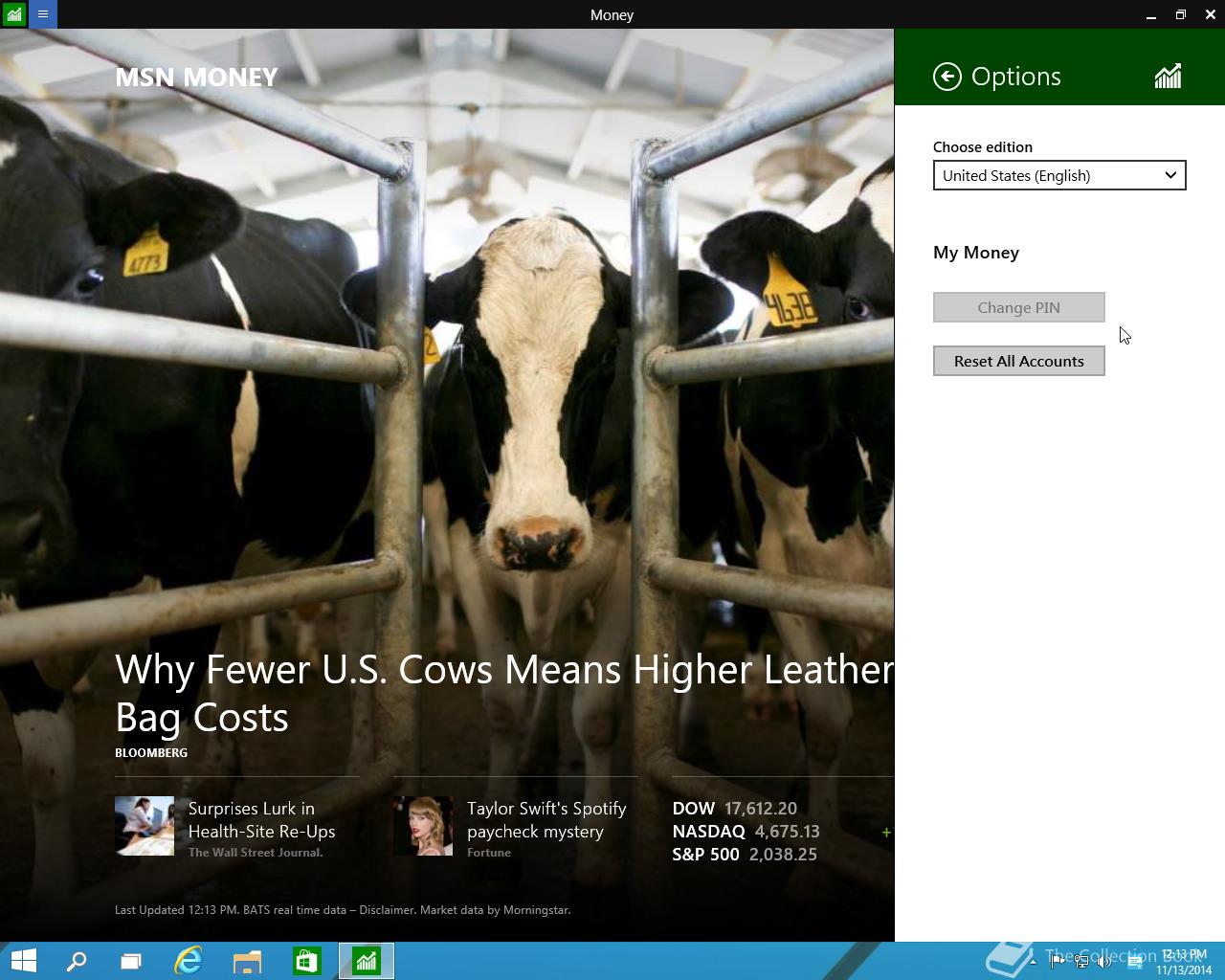This screenshot has height=980, width=1225.
Task: Click the BLOOMBERG source label
Action: [151, 753]
